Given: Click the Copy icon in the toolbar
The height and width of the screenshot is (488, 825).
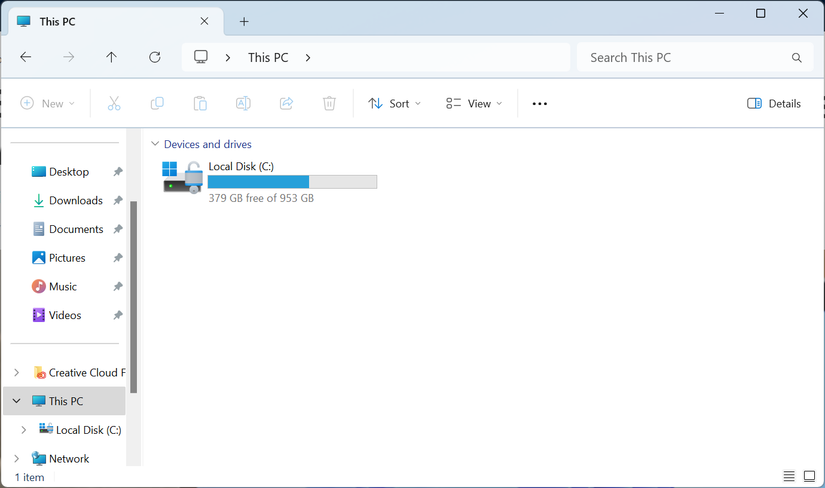Looking at the screenshot, I should 157,103.
